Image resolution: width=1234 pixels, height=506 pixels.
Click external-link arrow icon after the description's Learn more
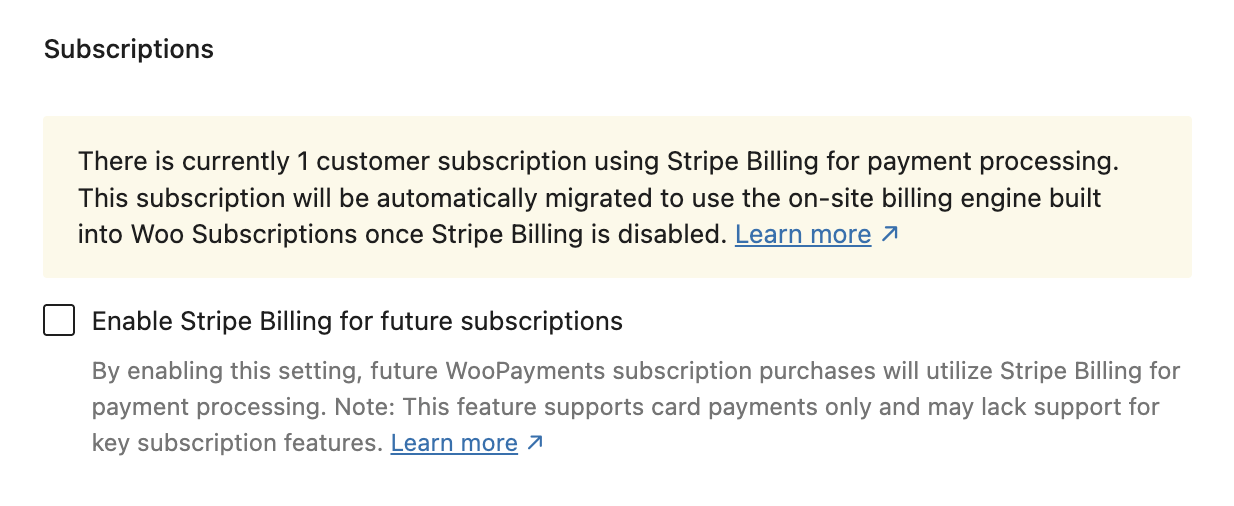point(535,442)
